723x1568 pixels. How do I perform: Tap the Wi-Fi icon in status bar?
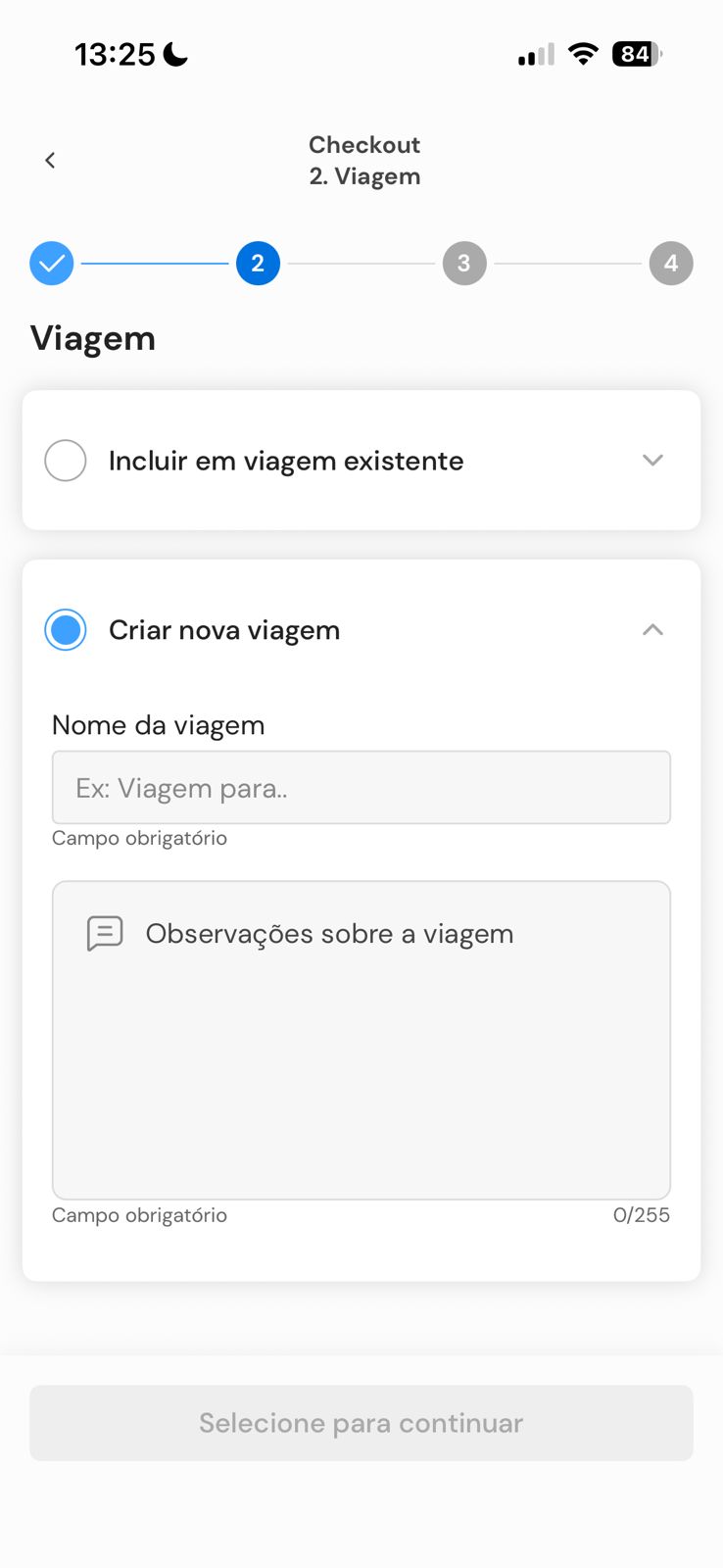584,54
